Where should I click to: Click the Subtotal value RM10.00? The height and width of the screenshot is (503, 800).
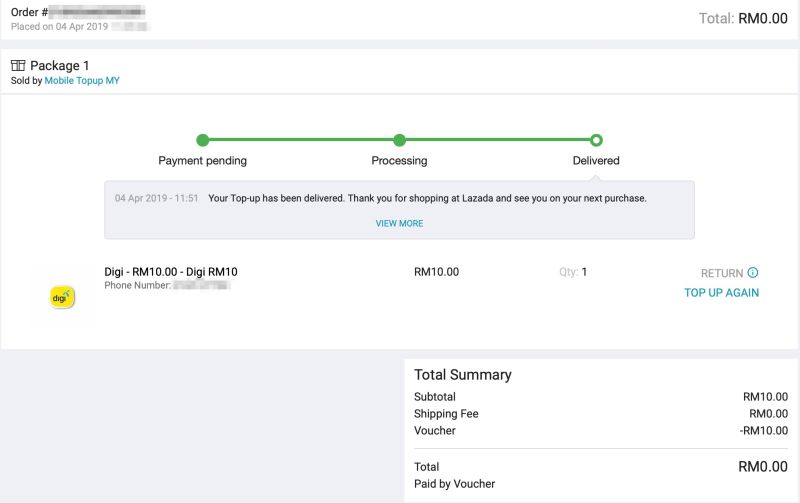tap(765, 397)
